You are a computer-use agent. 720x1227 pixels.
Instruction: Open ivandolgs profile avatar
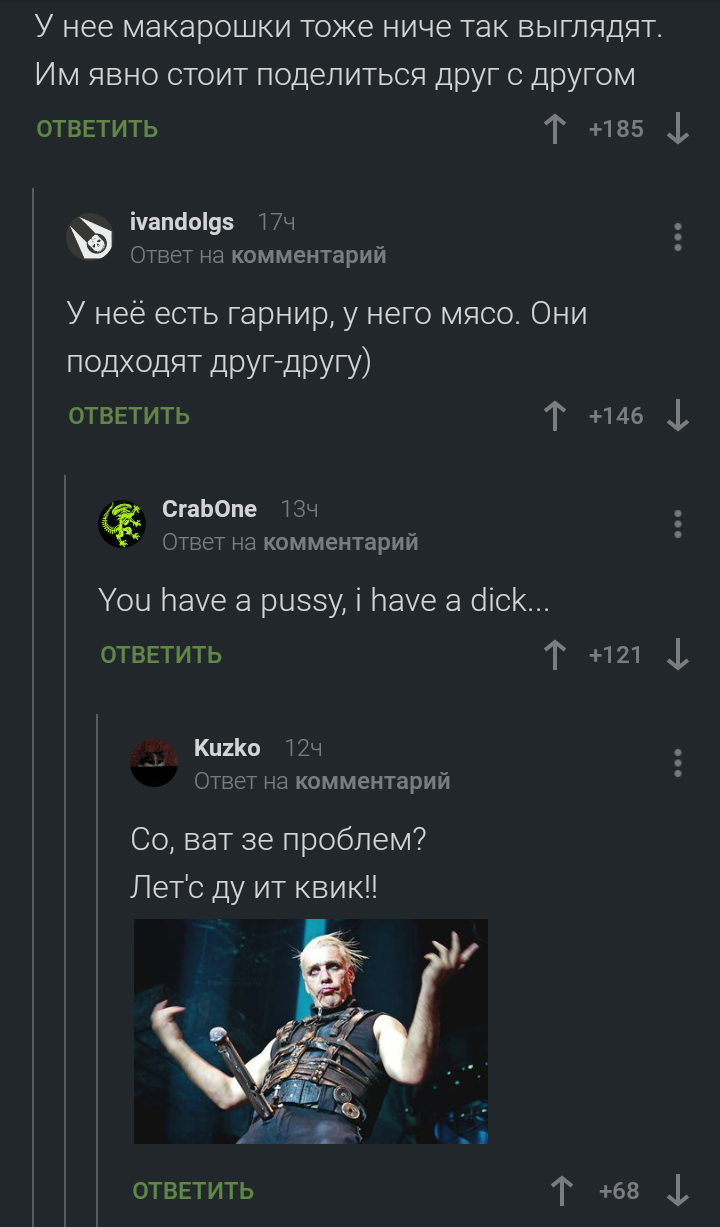click(90, 237)
